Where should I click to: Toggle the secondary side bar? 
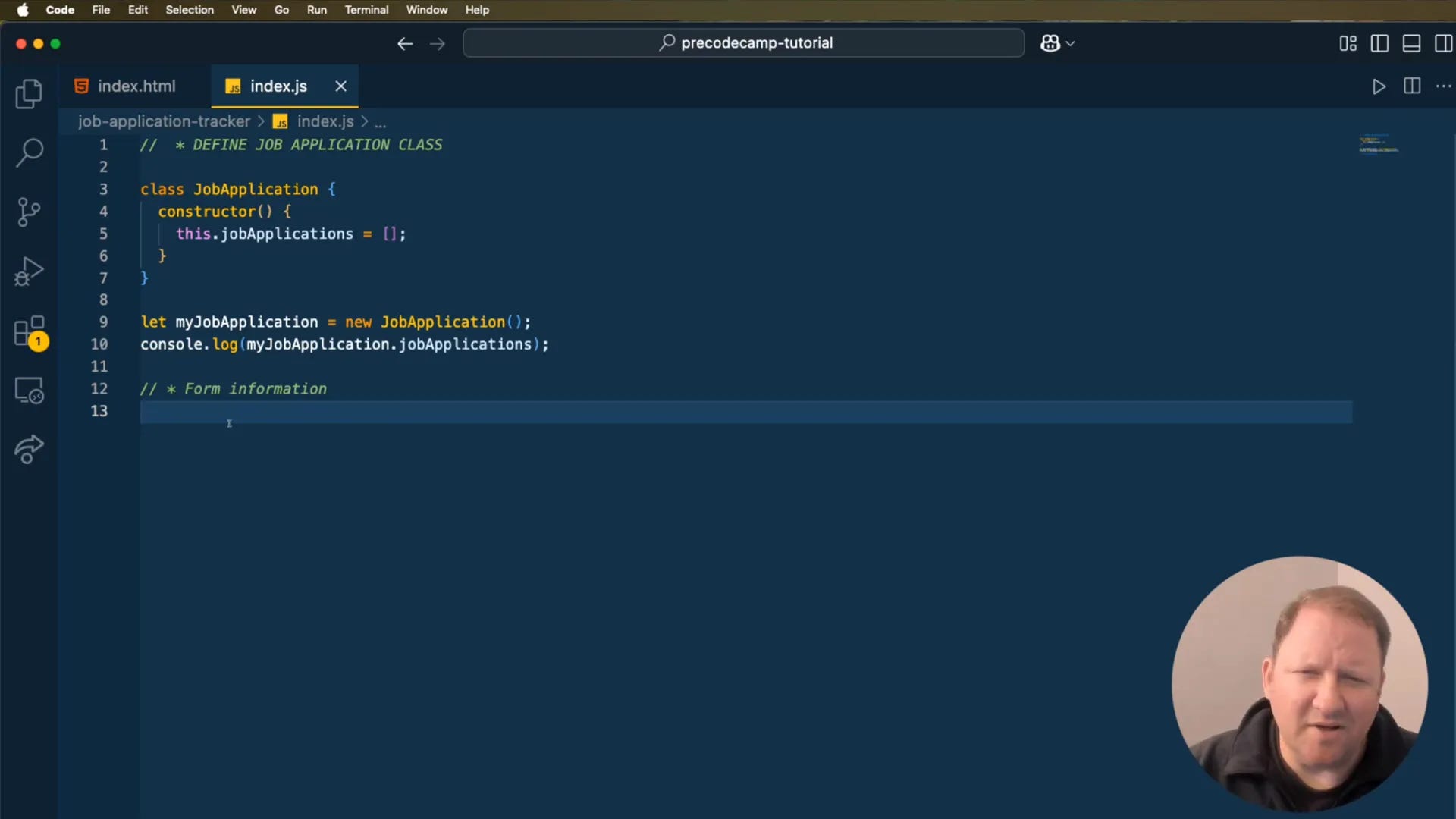pyautogui.click(x=1443, y=43)
